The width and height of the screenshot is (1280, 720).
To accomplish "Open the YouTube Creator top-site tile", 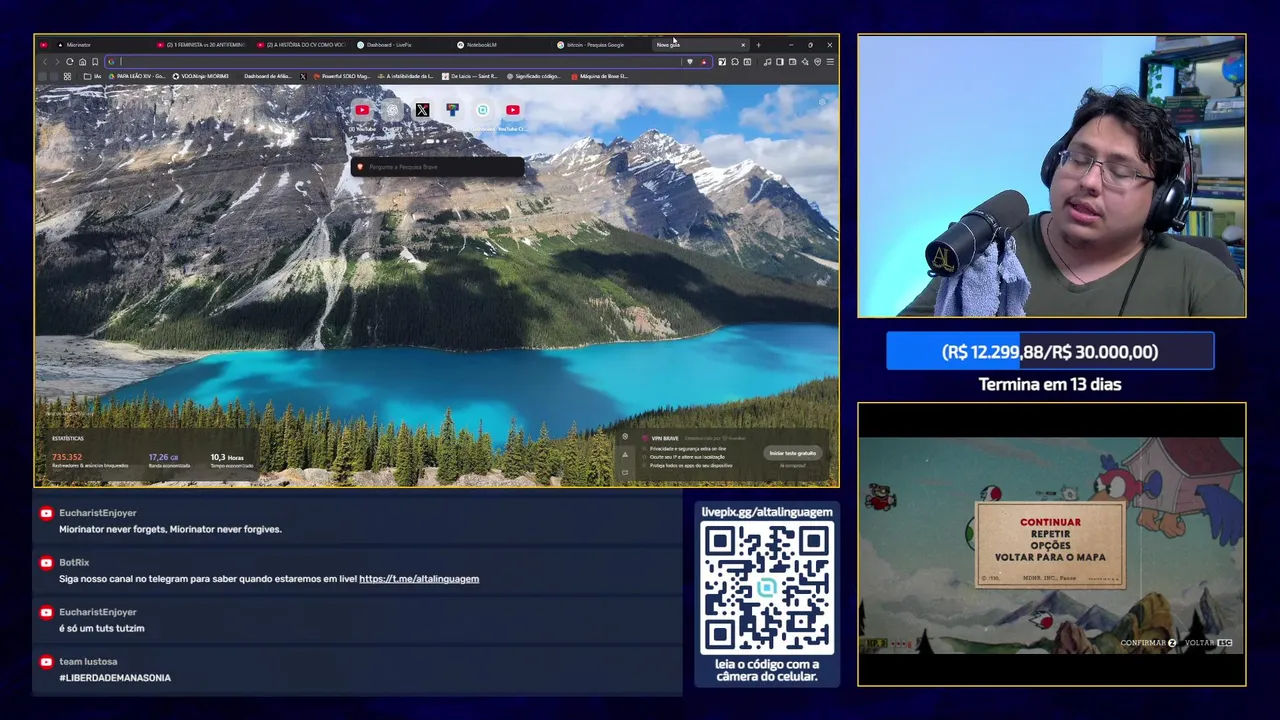I will coord(512,110).
